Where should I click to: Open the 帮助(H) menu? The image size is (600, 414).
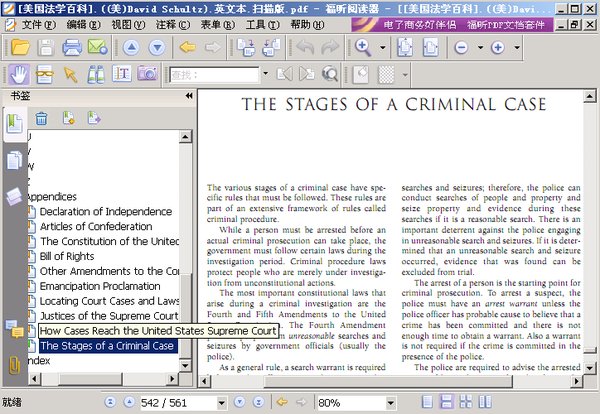tap(307, 25)
